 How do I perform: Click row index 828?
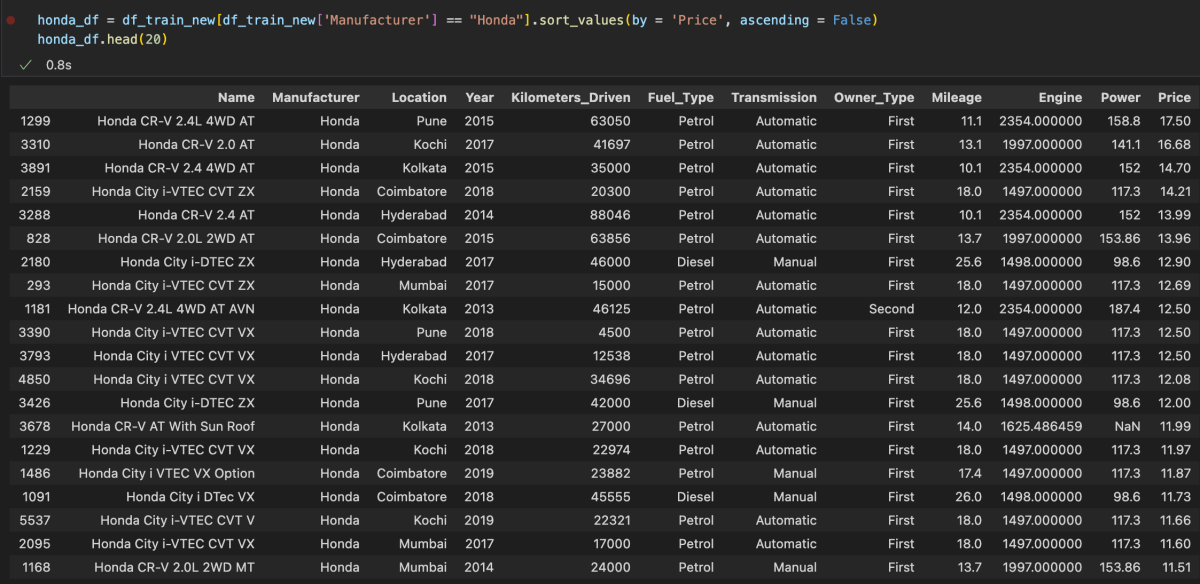[x=39, y=238]
